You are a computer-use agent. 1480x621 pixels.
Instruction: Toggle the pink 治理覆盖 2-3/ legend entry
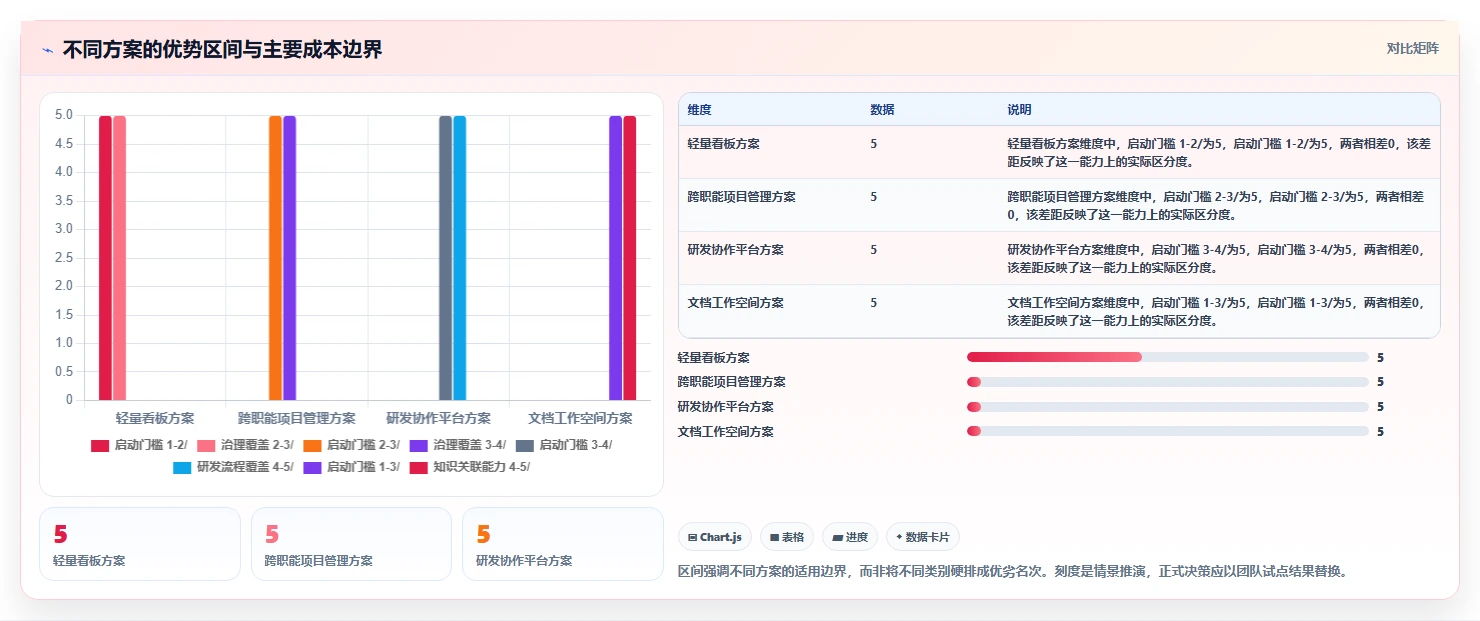(245, 445)
